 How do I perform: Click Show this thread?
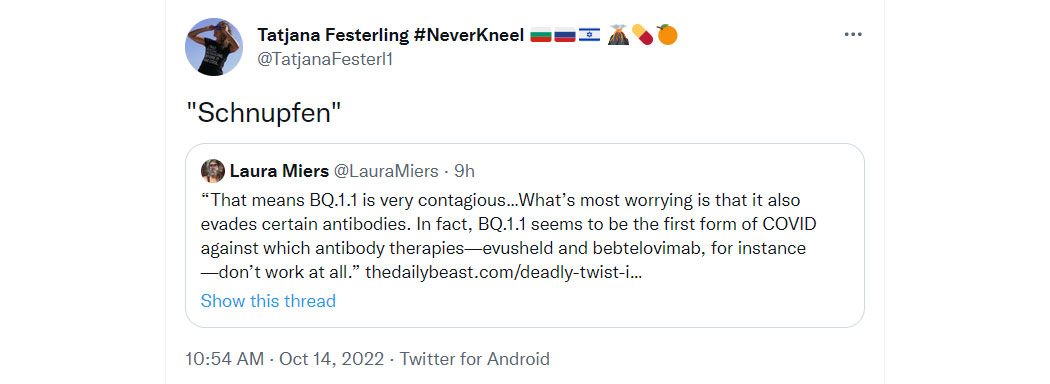tap(268, 301)
